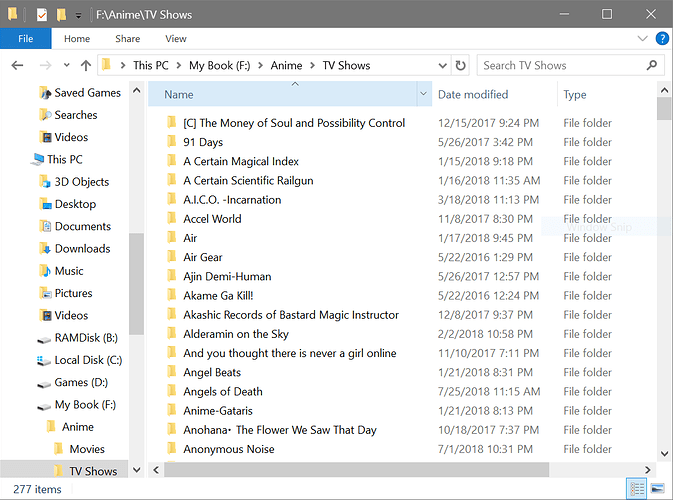This screenshot has width=673, height=500.
Task: Select the Anime-Gataris folder icon
Action: [x=172, y=410]
